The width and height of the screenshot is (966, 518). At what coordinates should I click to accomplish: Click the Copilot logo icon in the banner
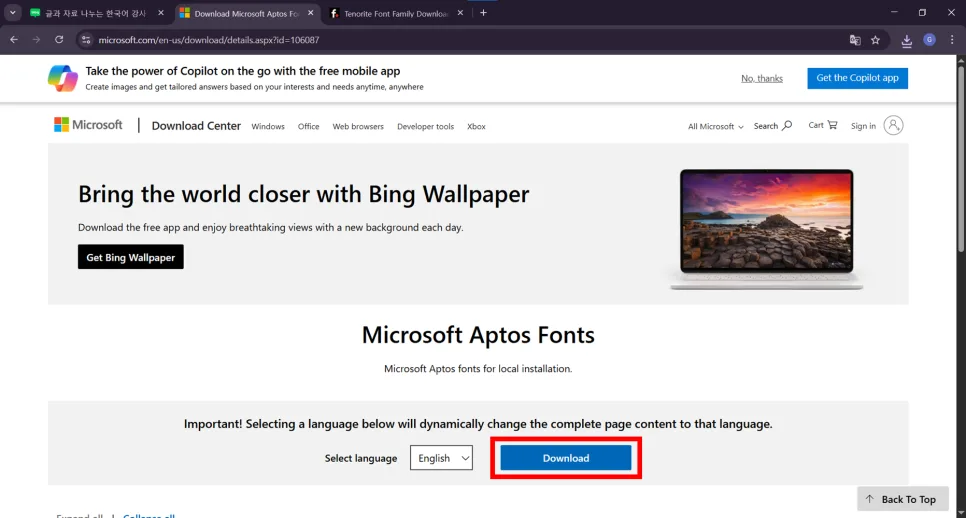[63, 79]
